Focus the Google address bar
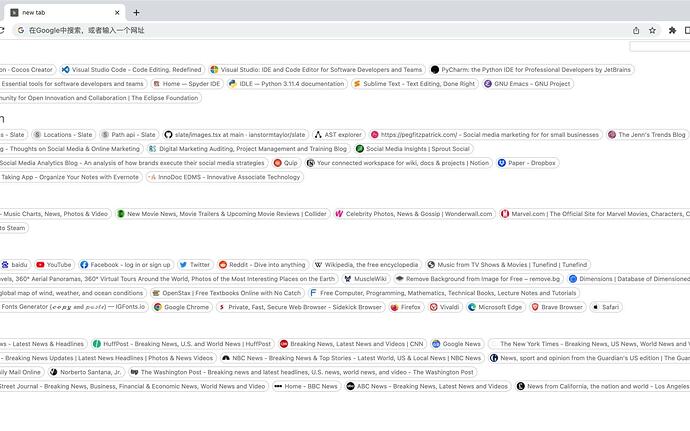 click(x=321, y=30)
